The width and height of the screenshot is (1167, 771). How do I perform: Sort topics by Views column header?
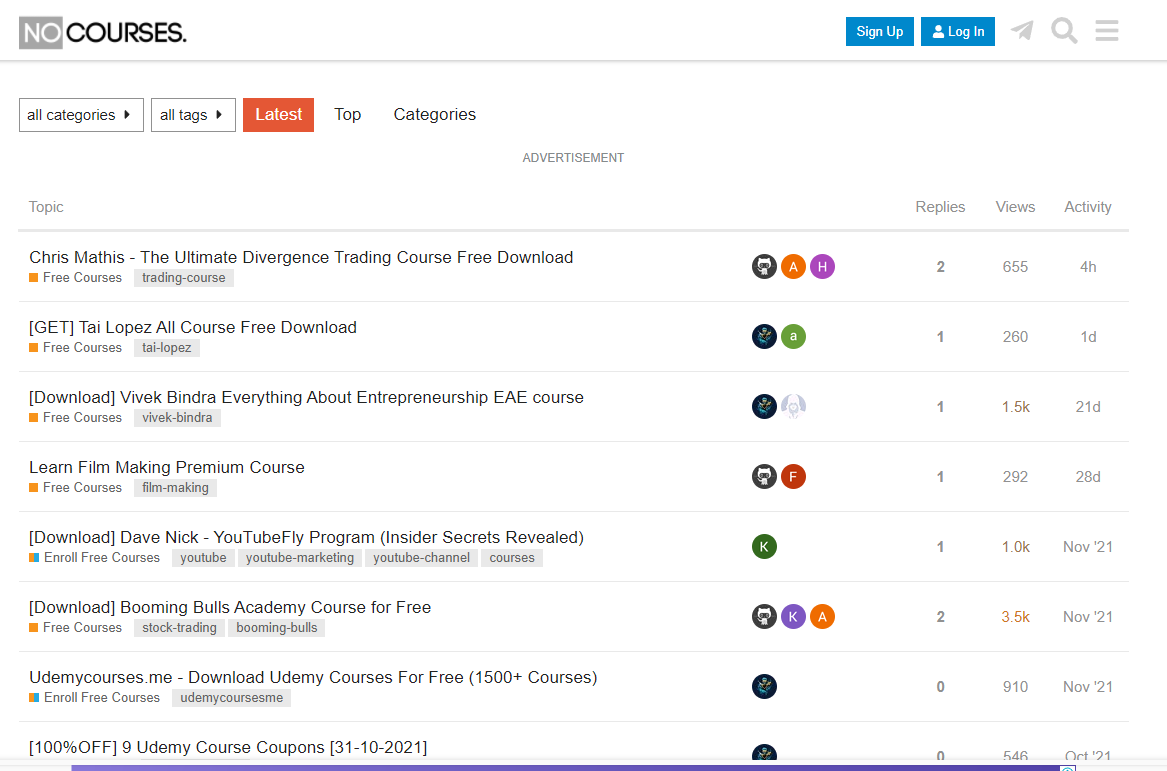[x=1015, y=207]
